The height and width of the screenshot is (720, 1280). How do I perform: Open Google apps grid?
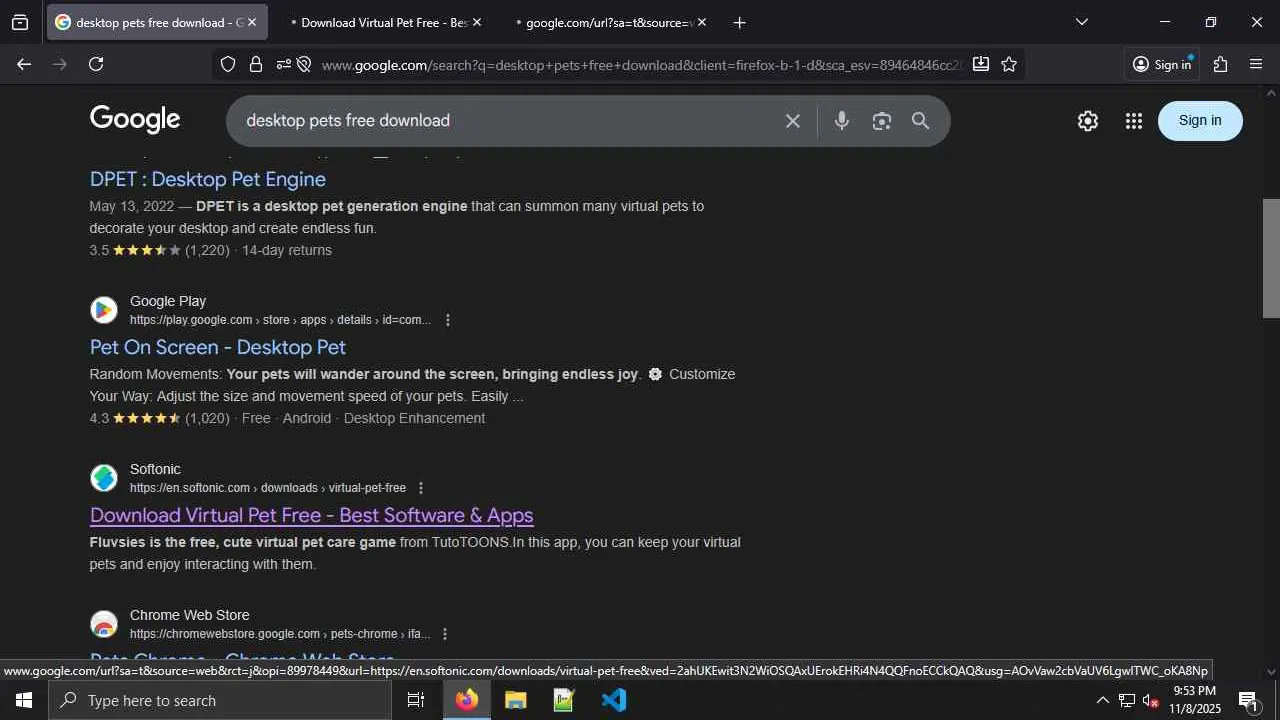pos(1133,121)
